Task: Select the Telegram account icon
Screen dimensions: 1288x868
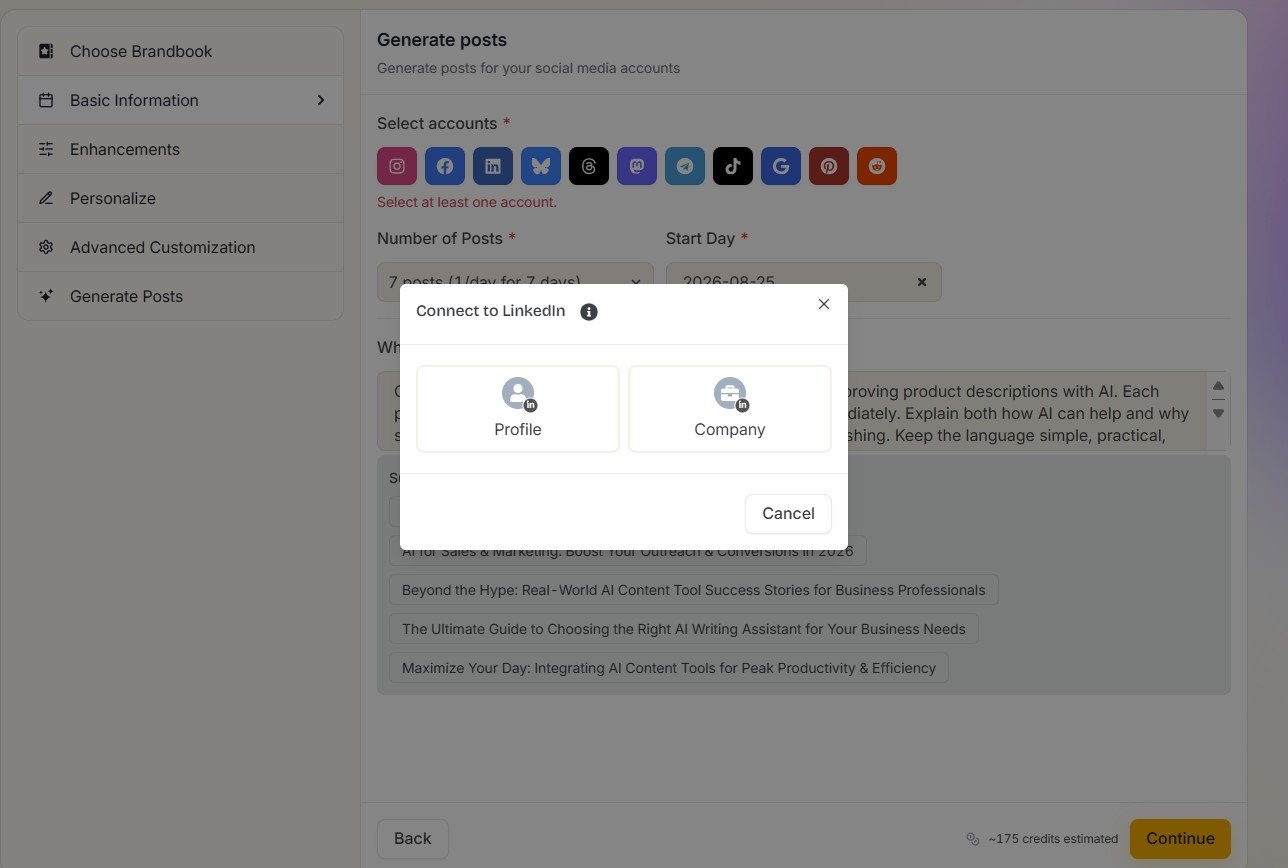Action: click(685, 166)
